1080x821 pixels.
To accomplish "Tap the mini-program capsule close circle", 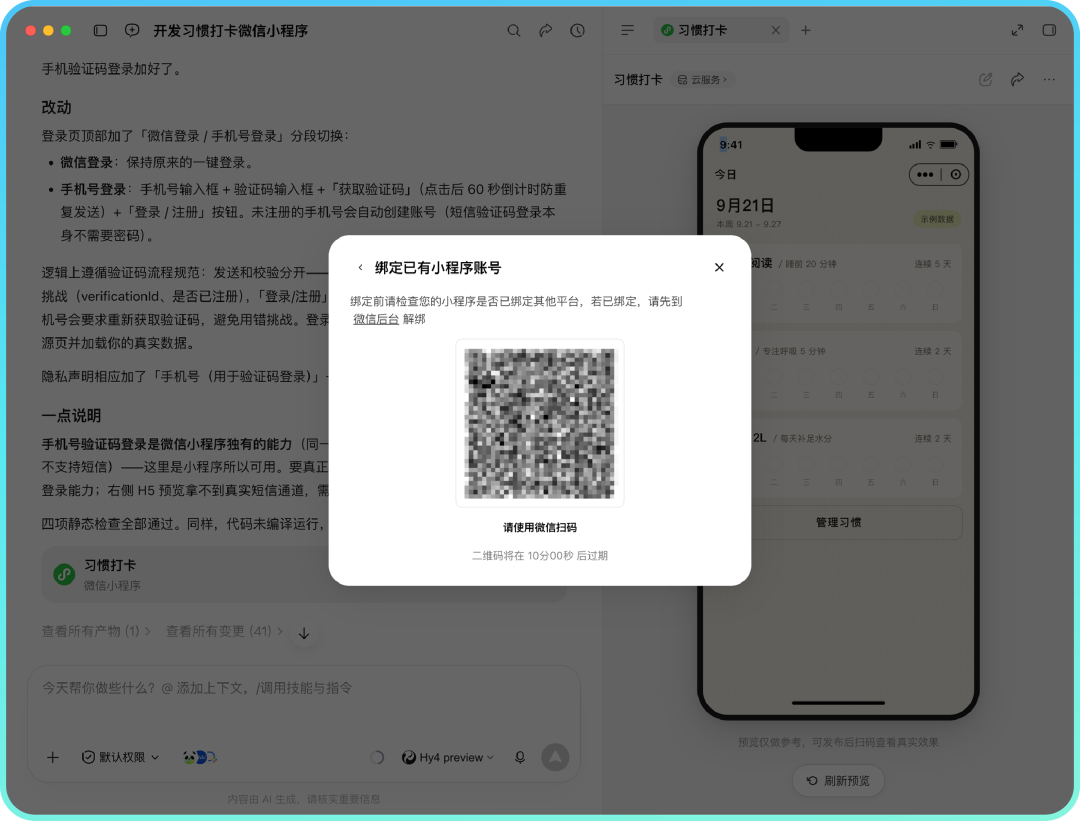I will click(956, 174).
